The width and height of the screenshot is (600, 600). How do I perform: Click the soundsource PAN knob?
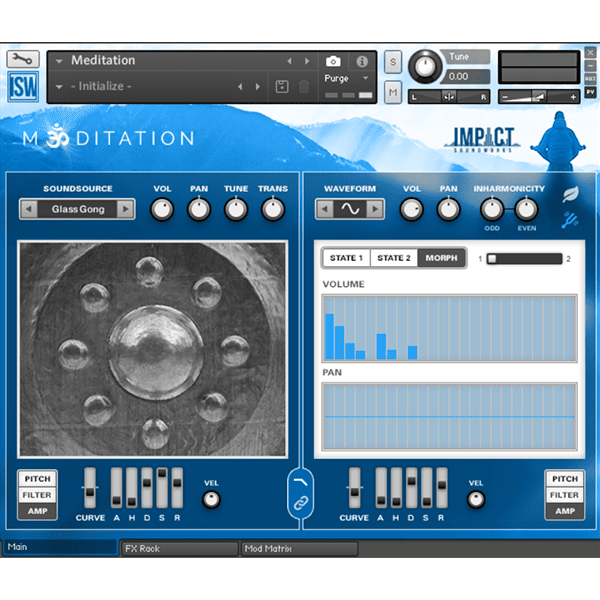pos(199,210)
